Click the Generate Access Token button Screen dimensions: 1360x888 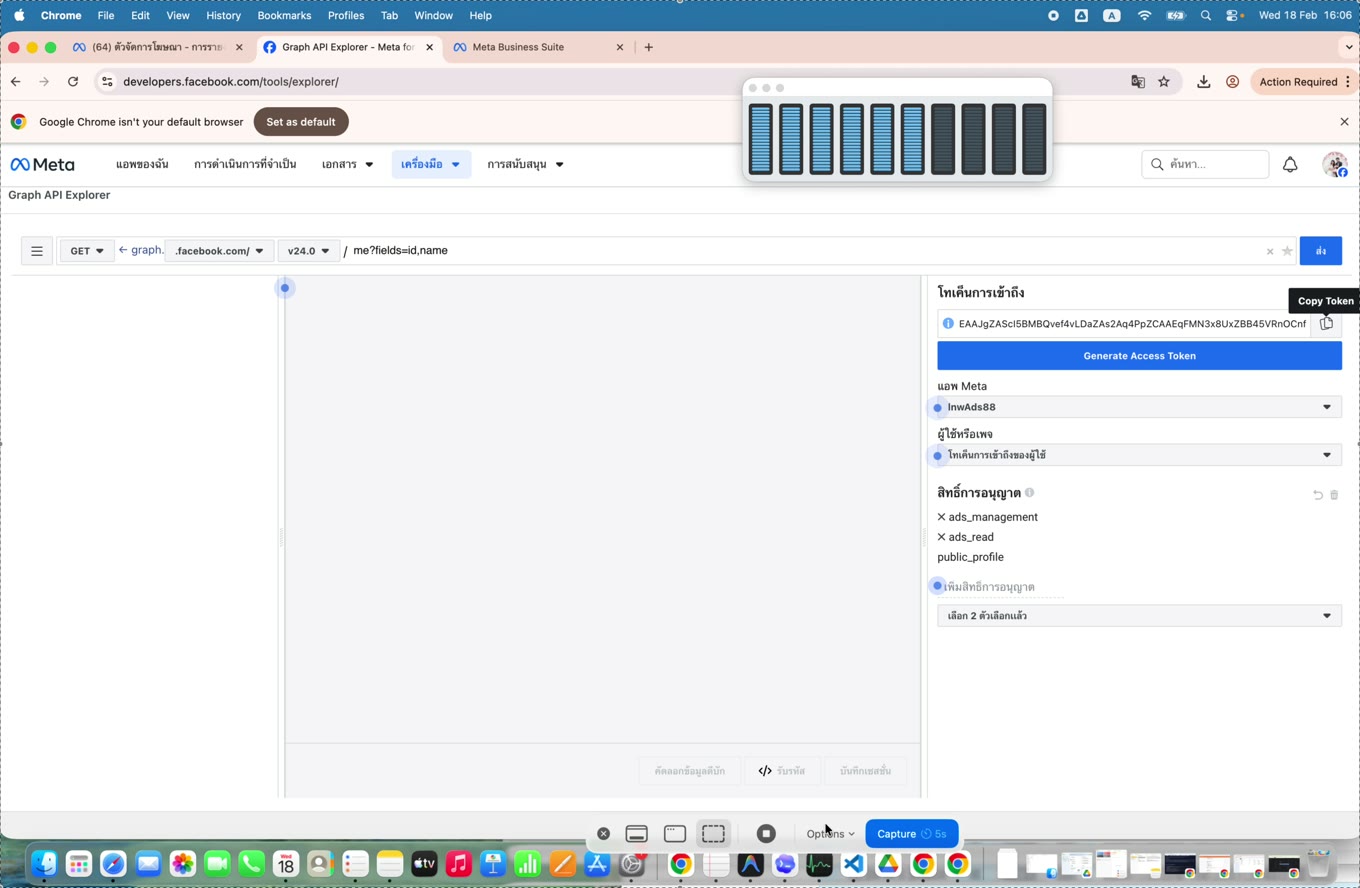pyautogui.click(x=1139, y=356)
